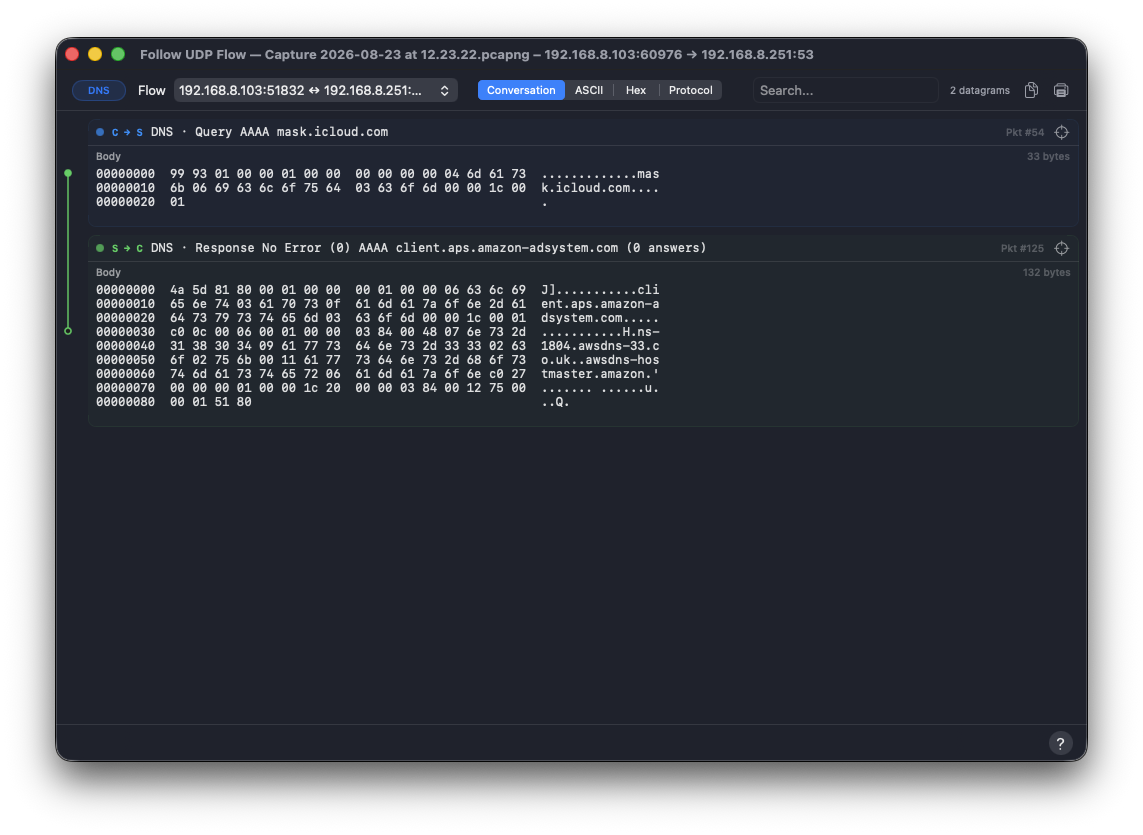
Task: Click the hollow green timeline marker
Action: [68, 331]
